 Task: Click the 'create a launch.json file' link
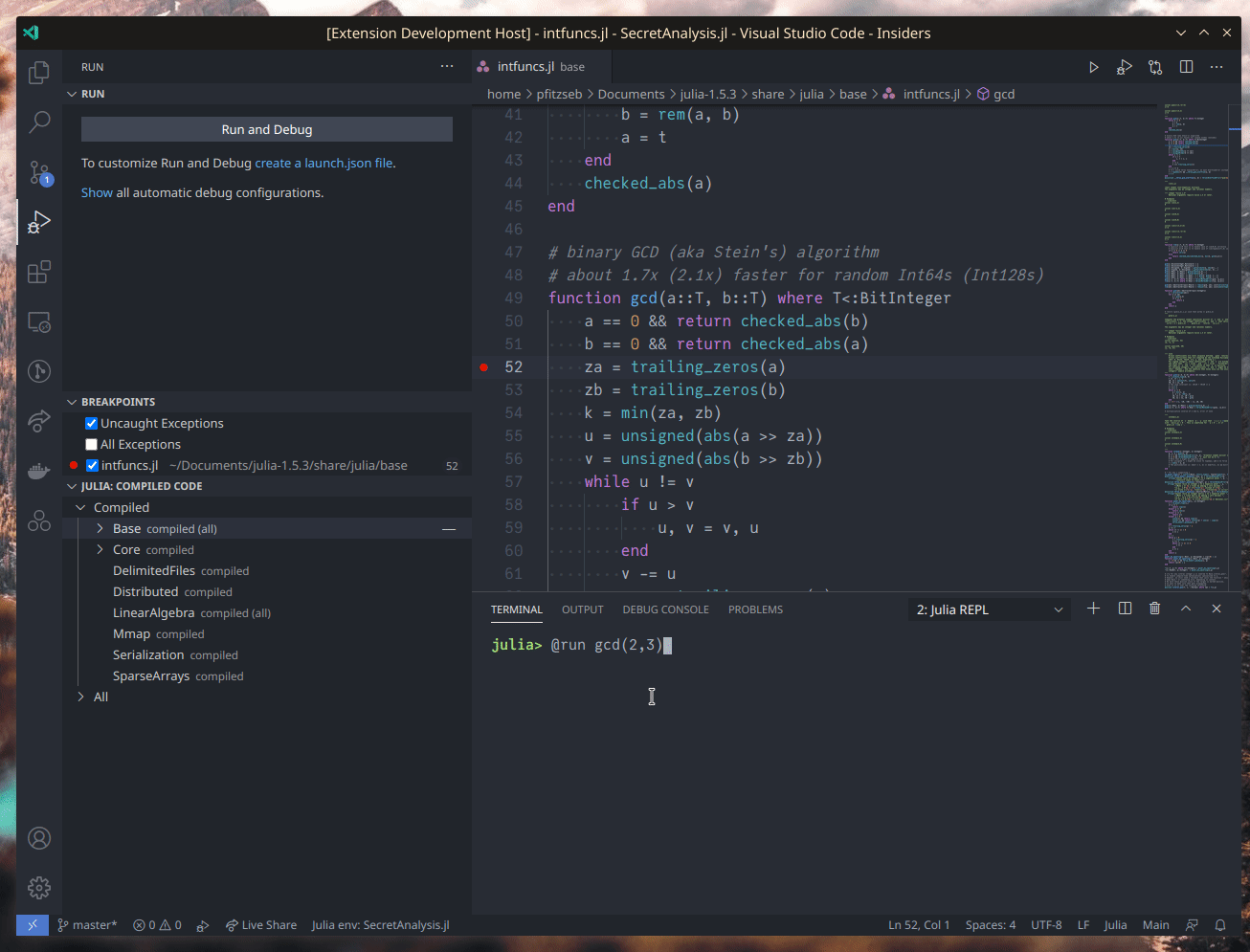pyautogui.click(x=324, y=163)
